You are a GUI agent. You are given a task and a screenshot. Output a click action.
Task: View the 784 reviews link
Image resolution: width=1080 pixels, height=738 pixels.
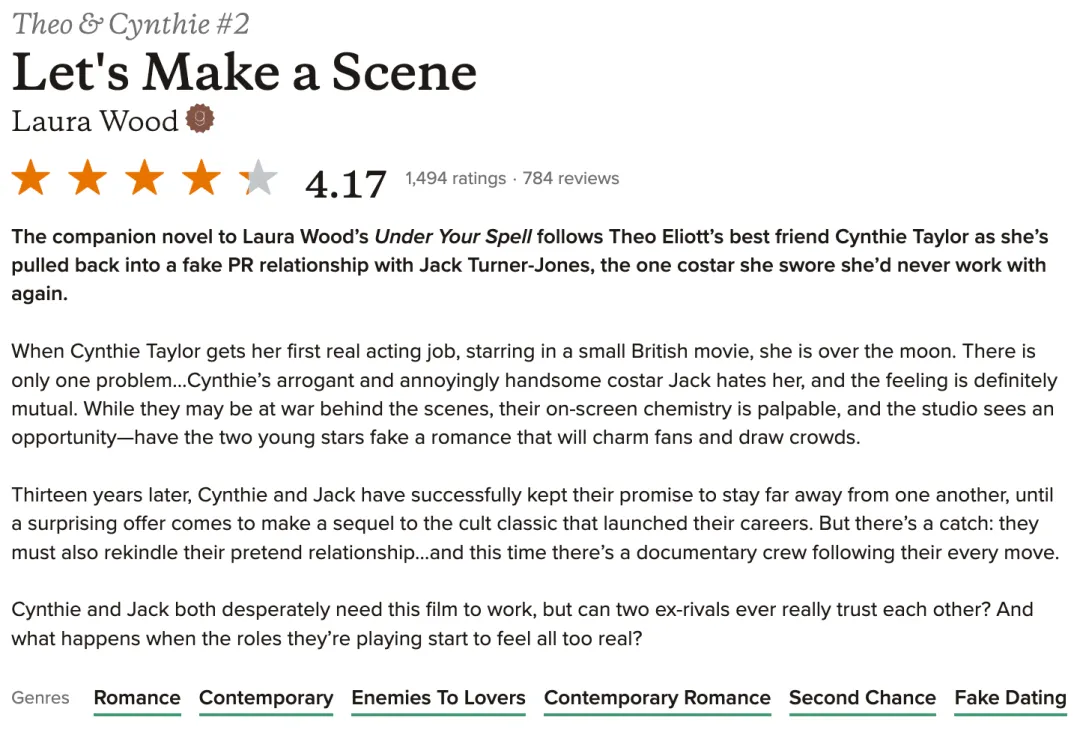coord(571,178)
